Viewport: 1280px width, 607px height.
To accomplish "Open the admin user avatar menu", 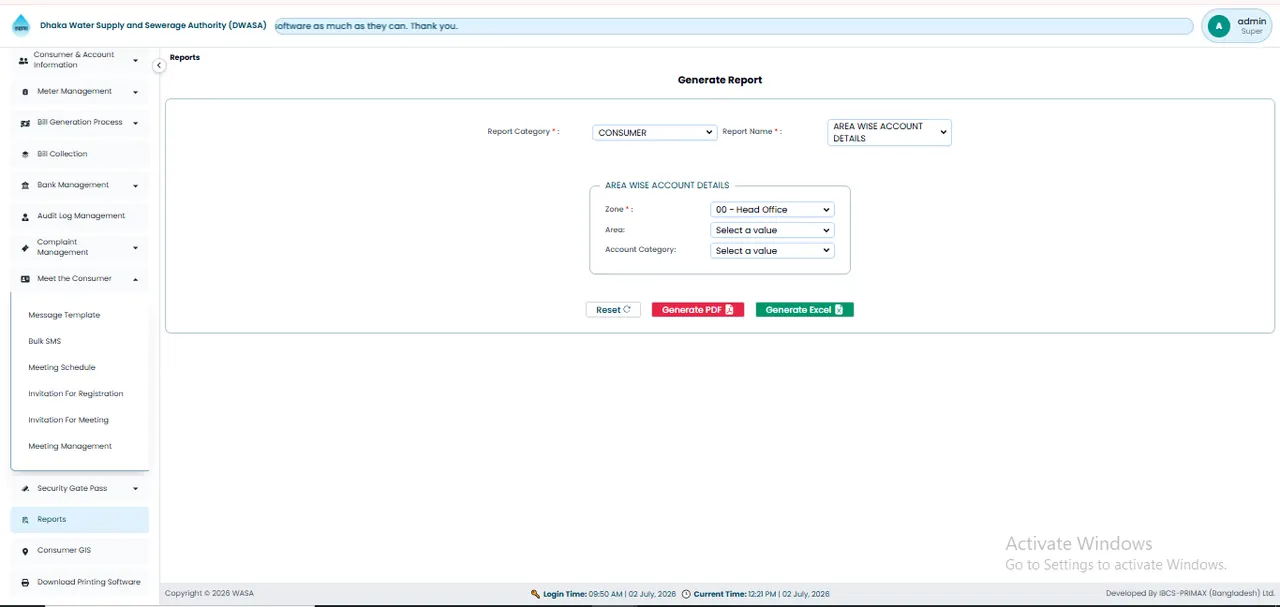I will (x=1218, y=26).
